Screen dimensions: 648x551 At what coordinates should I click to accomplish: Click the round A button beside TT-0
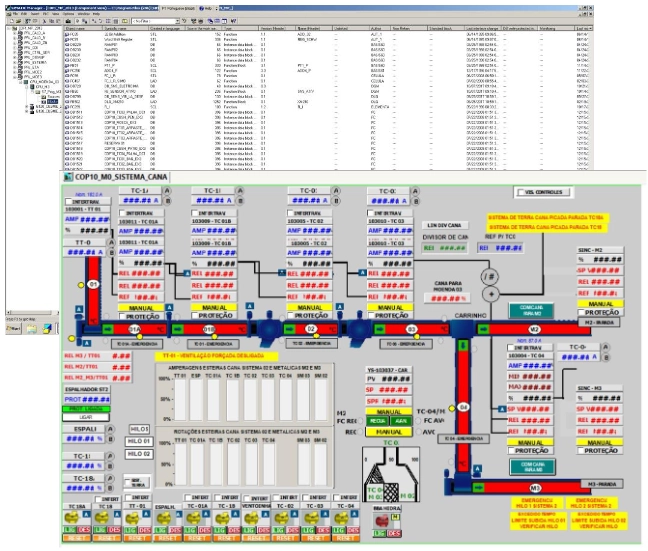tap(111, 242)
